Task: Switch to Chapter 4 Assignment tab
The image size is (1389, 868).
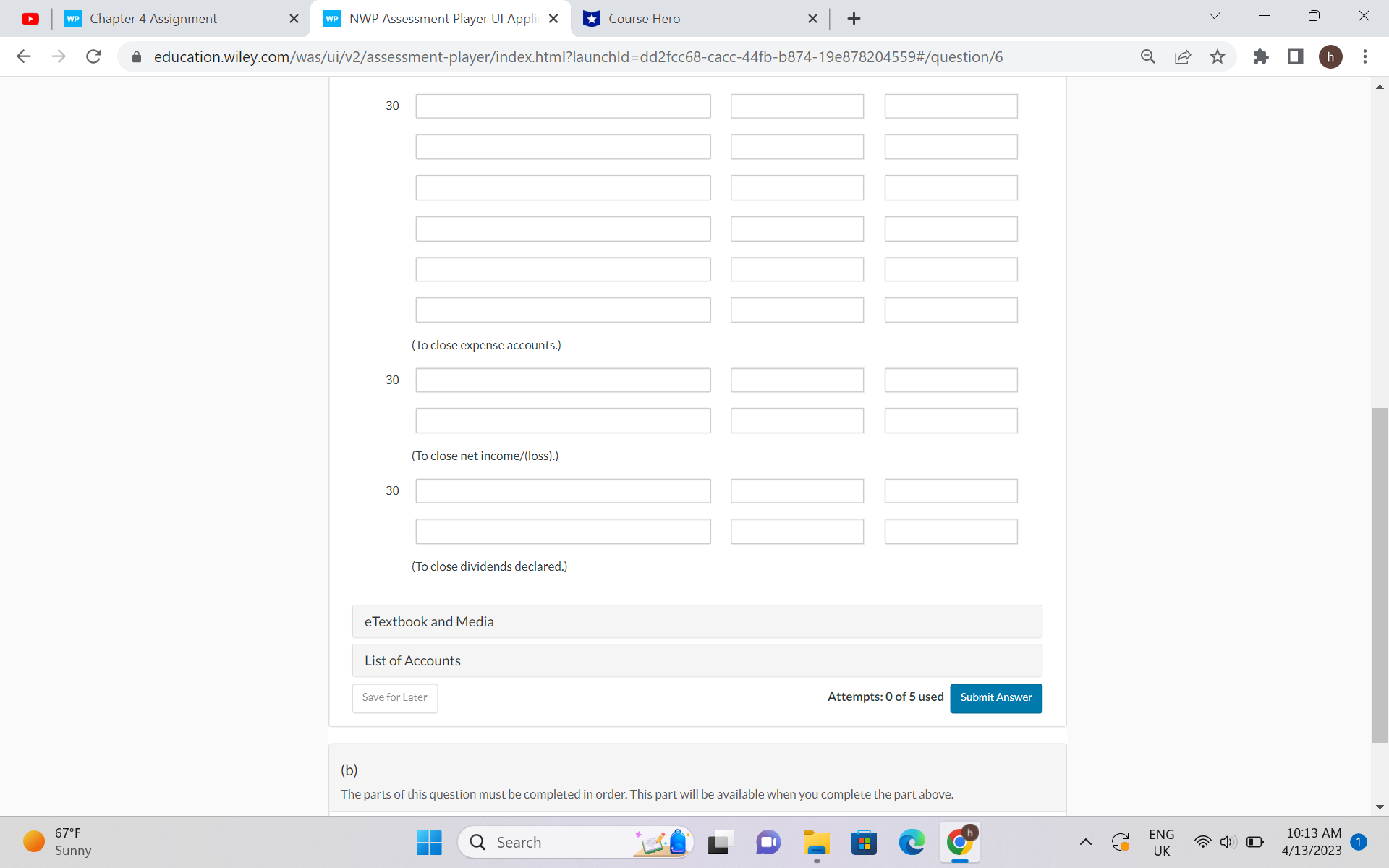Action: (153, 19)
